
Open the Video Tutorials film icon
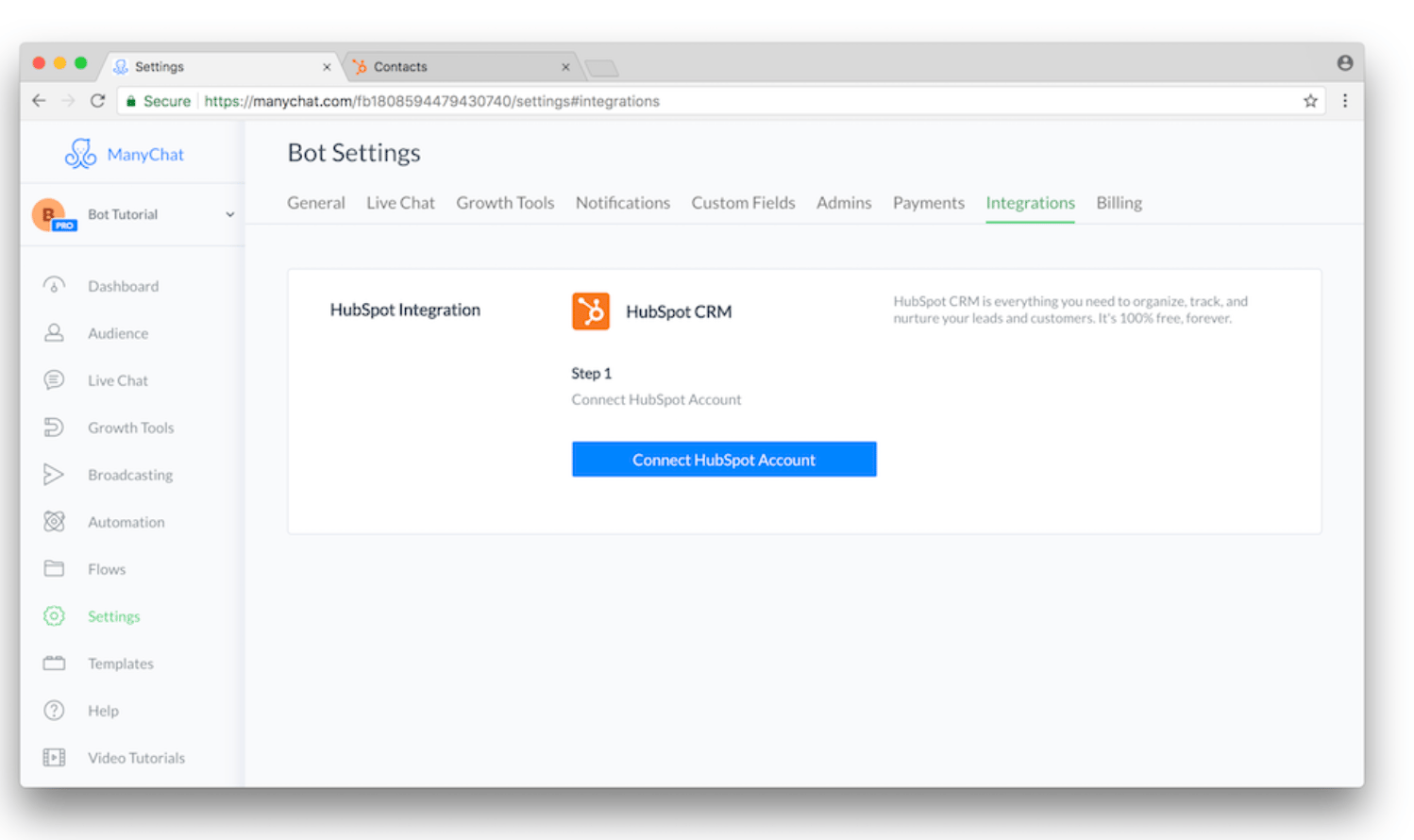pos(54,757)
